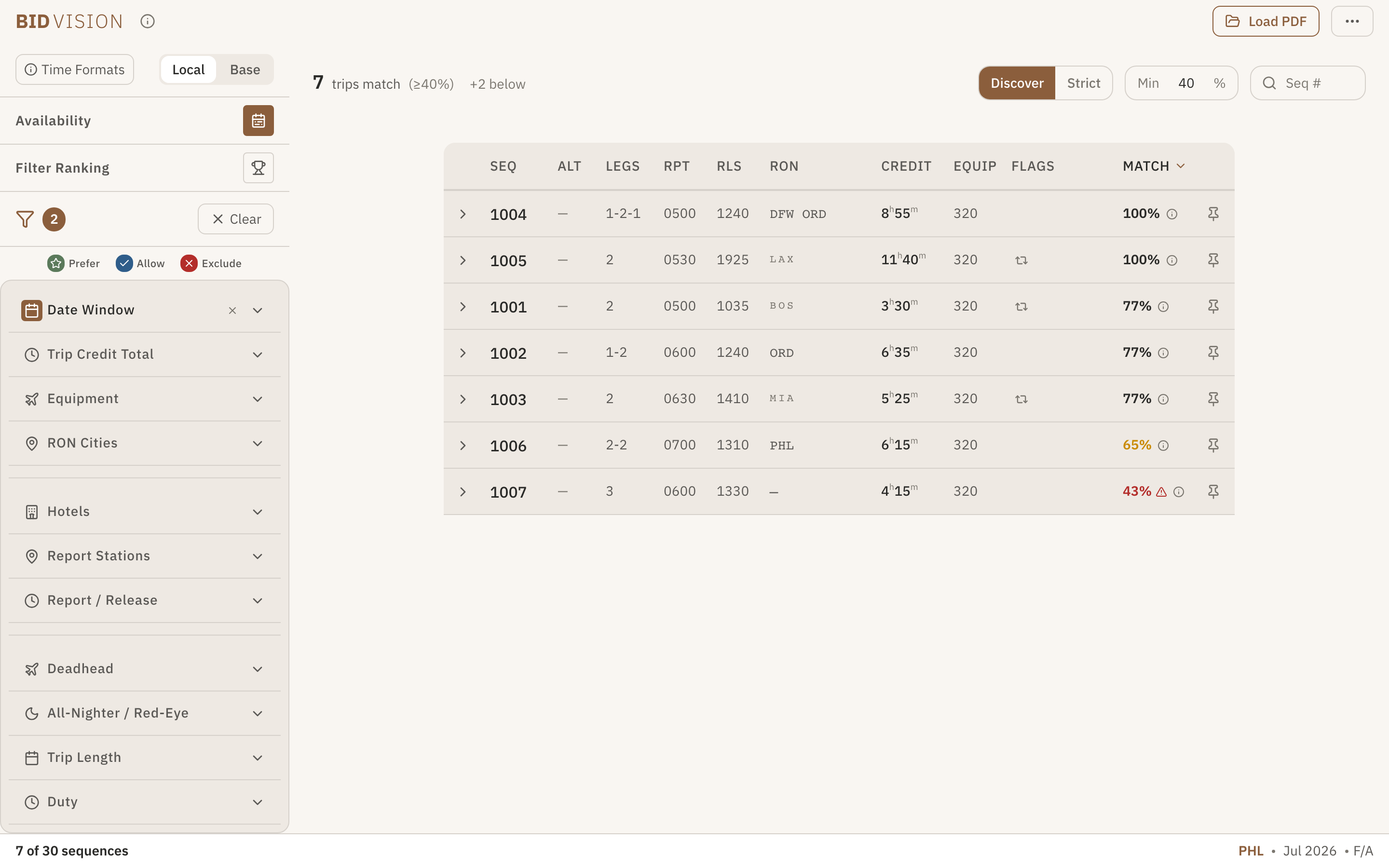This screenshot has width=1389, height=868.
Task: Show match info for sequence 1003
Action: click(1163, 400)
